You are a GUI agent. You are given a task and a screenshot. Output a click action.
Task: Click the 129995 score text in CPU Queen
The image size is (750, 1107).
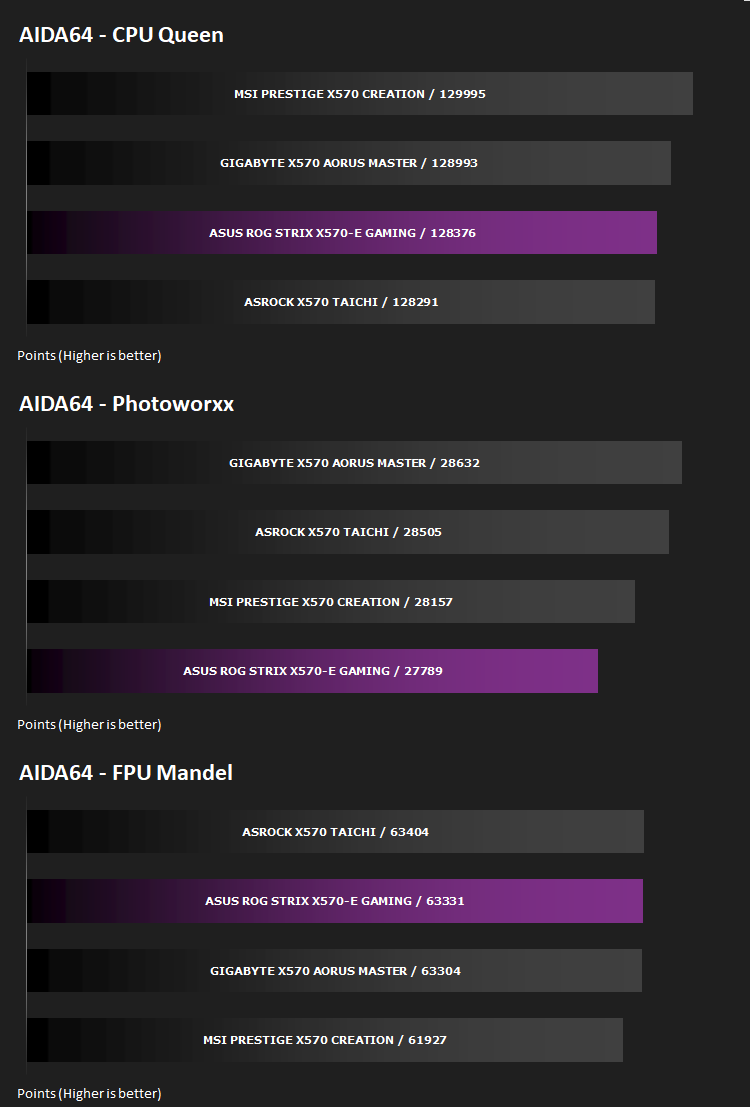pyautogui.click(x=463, y=94)
